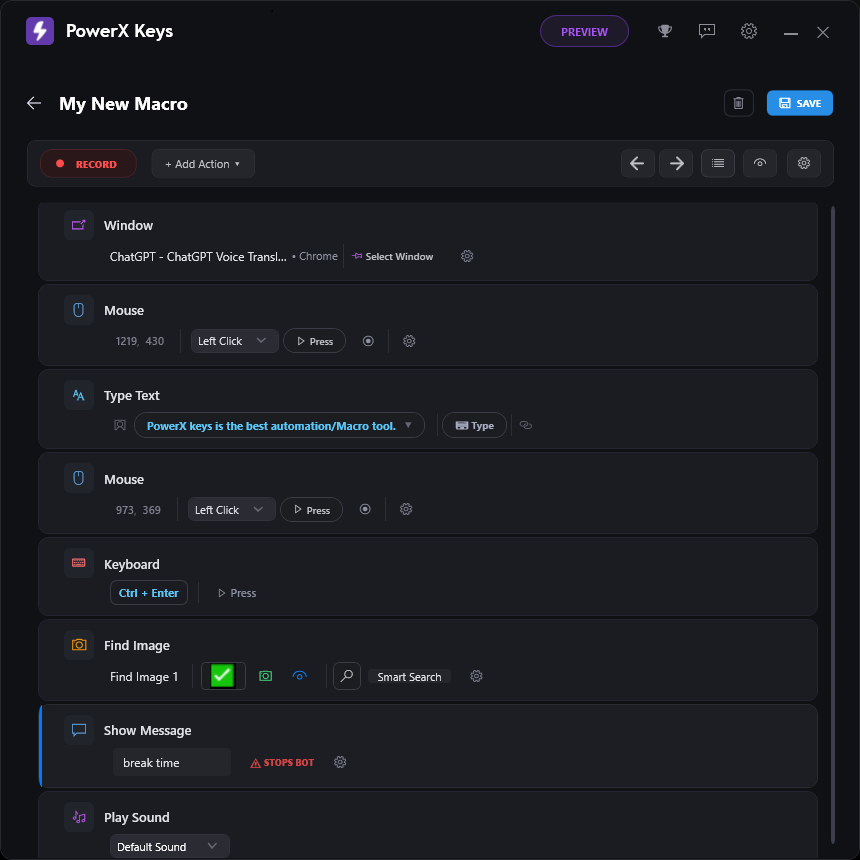Click the SAVE button

pos(799,103)
